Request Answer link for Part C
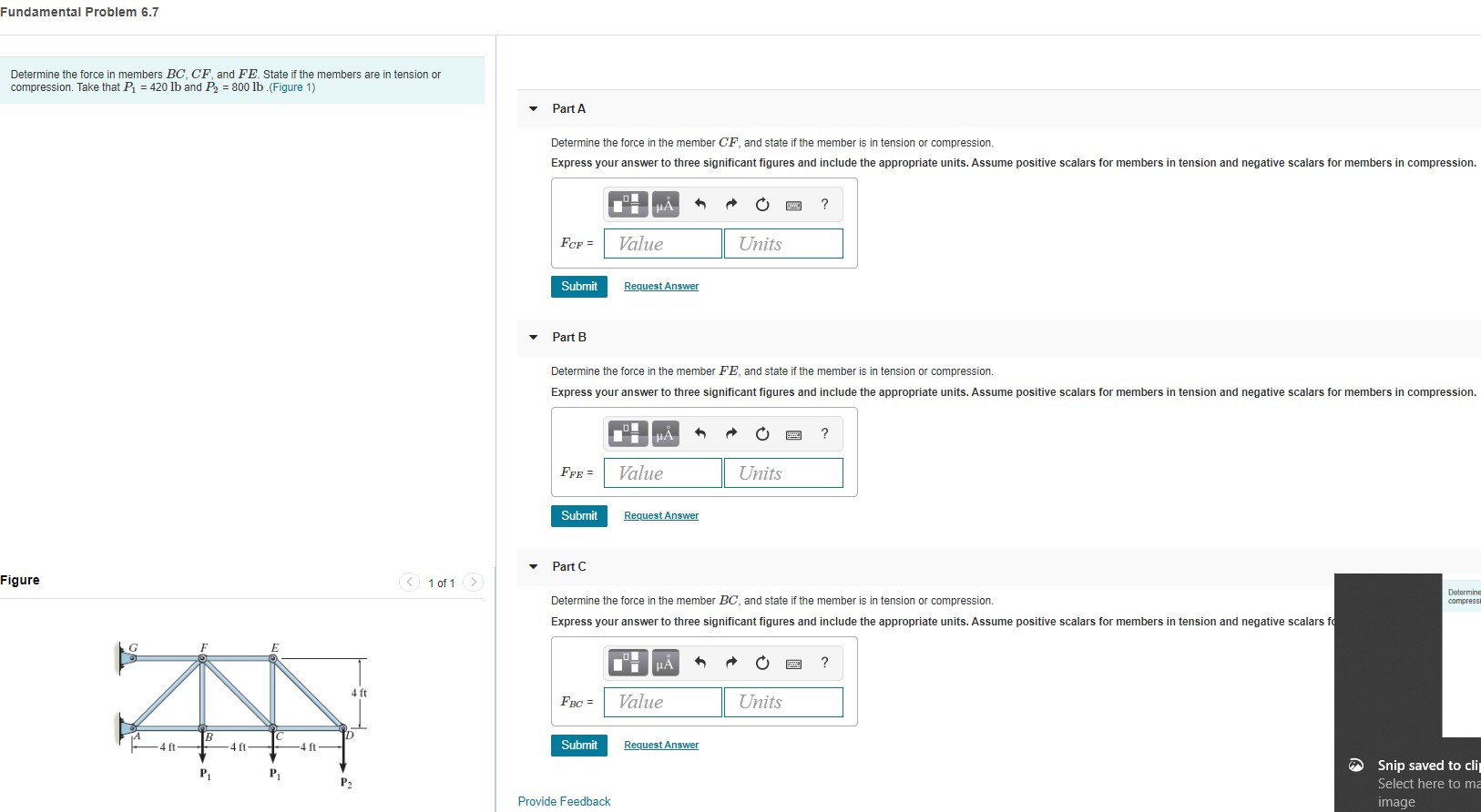The height and width of the screenshot is (812, 1481). [661, 745]
